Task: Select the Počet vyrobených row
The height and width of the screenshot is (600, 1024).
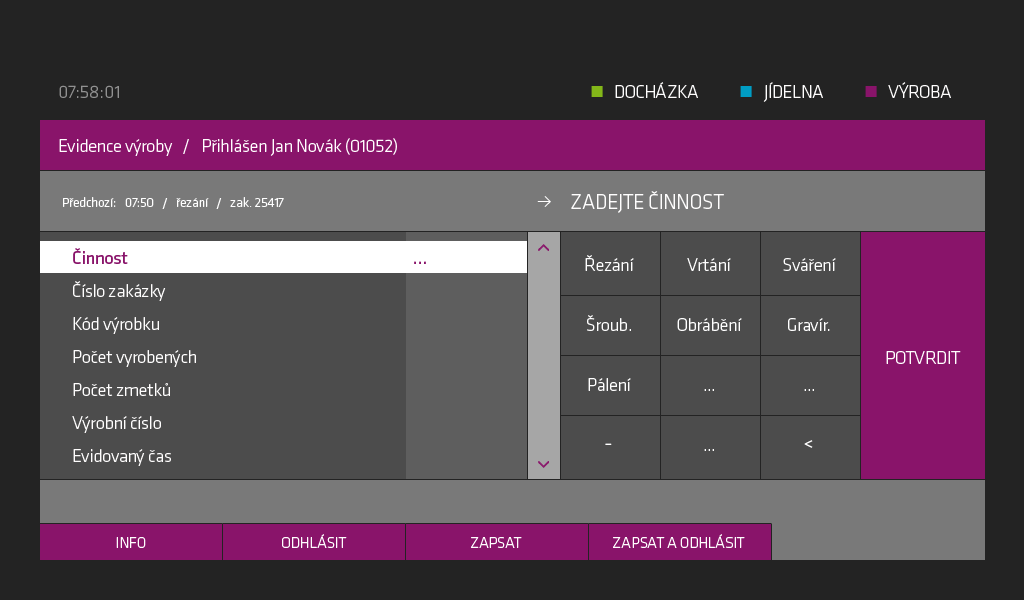Action: pos(283,356)
